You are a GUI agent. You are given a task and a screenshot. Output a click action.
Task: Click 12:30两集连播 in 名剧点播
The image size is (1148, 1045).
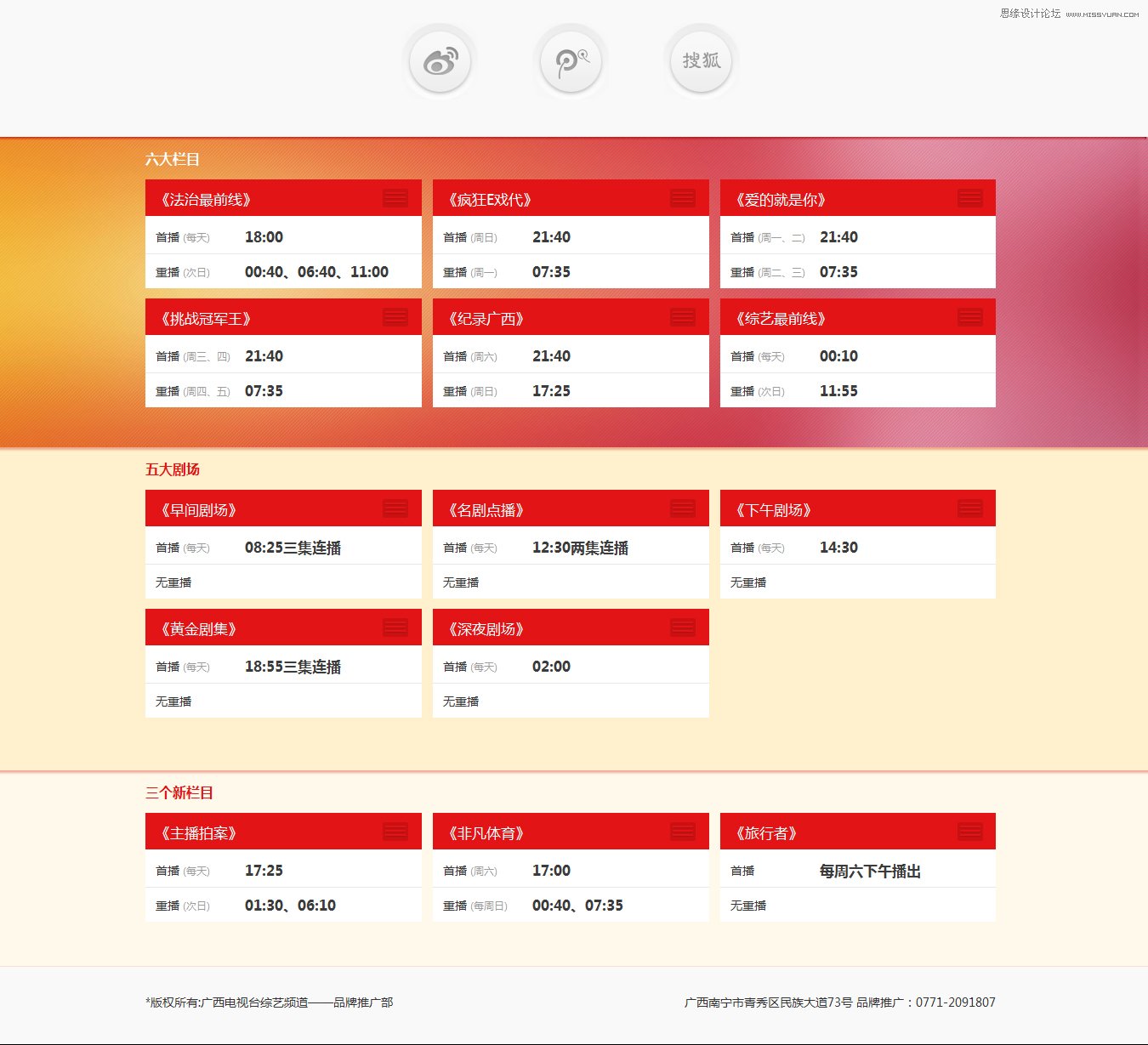580,548
